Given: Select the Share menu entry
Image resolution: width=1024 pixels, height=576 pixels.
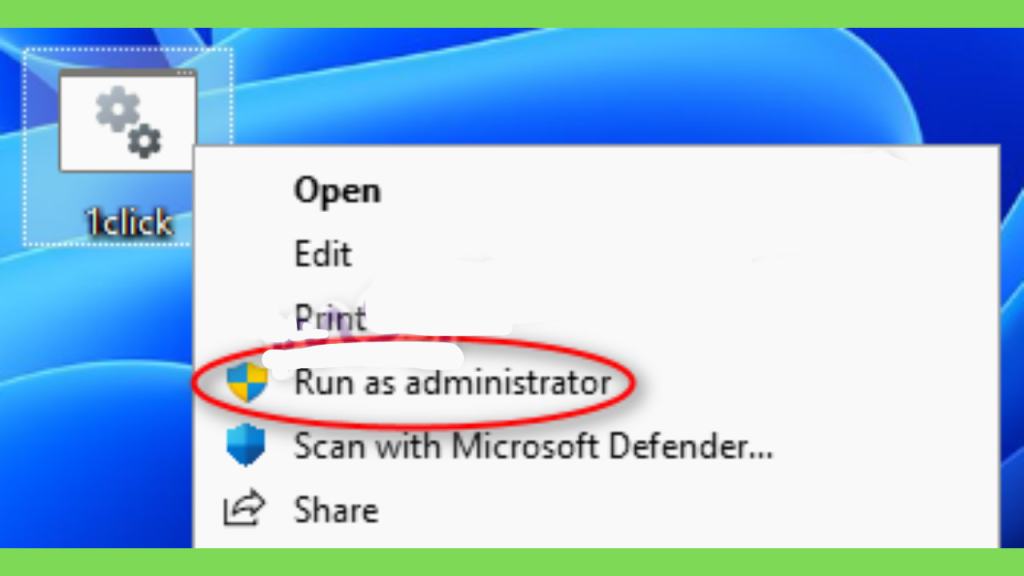Looking at the screenshot, I should [336, 510].
